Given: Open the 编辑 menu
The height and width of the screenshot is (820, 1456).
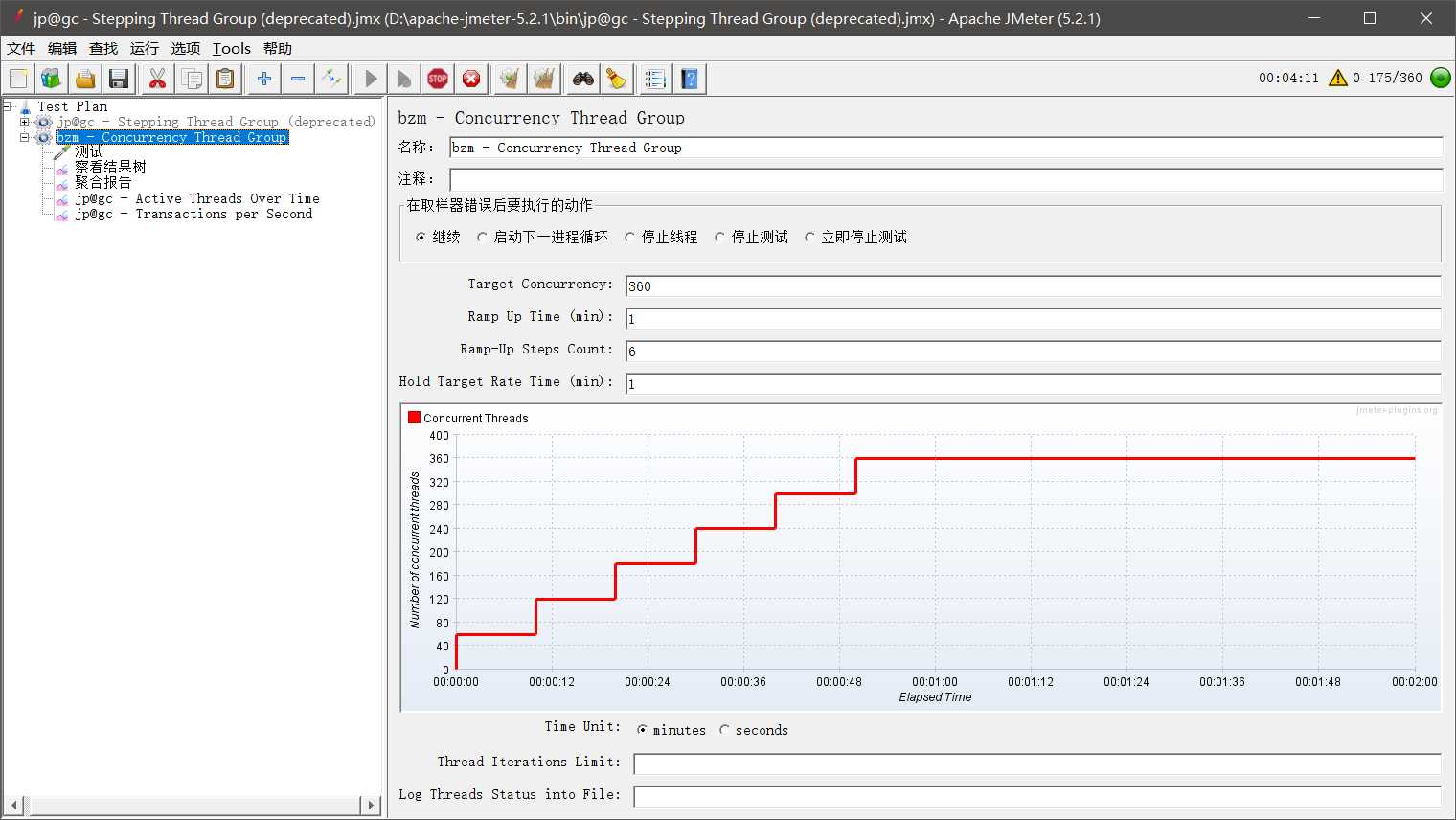Looking at the screenshot, I should tap(62, 49).
